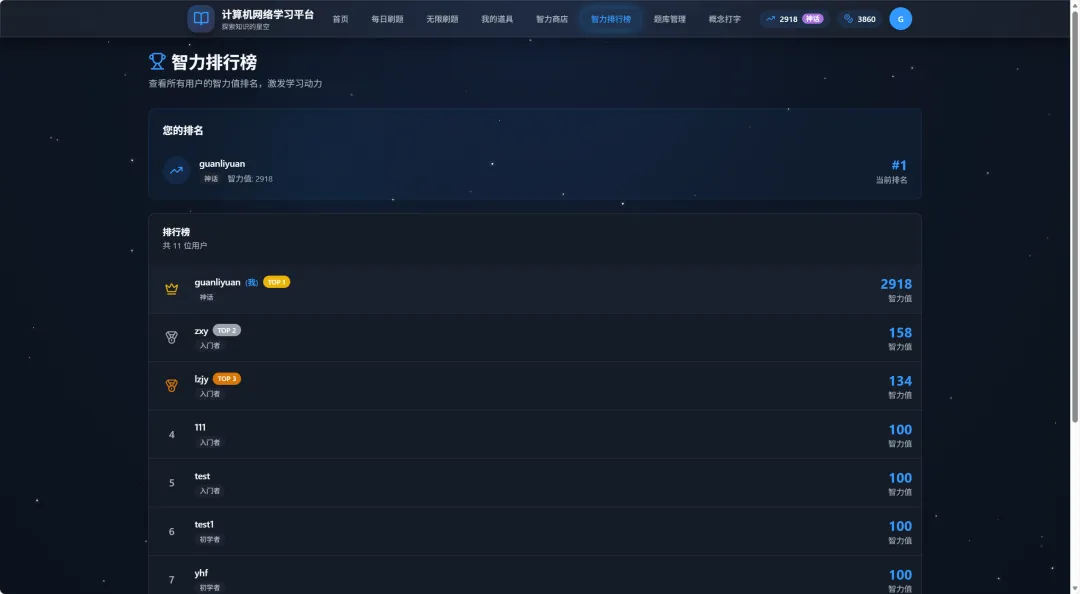Click the rank number 6

(x=172, y=532)
